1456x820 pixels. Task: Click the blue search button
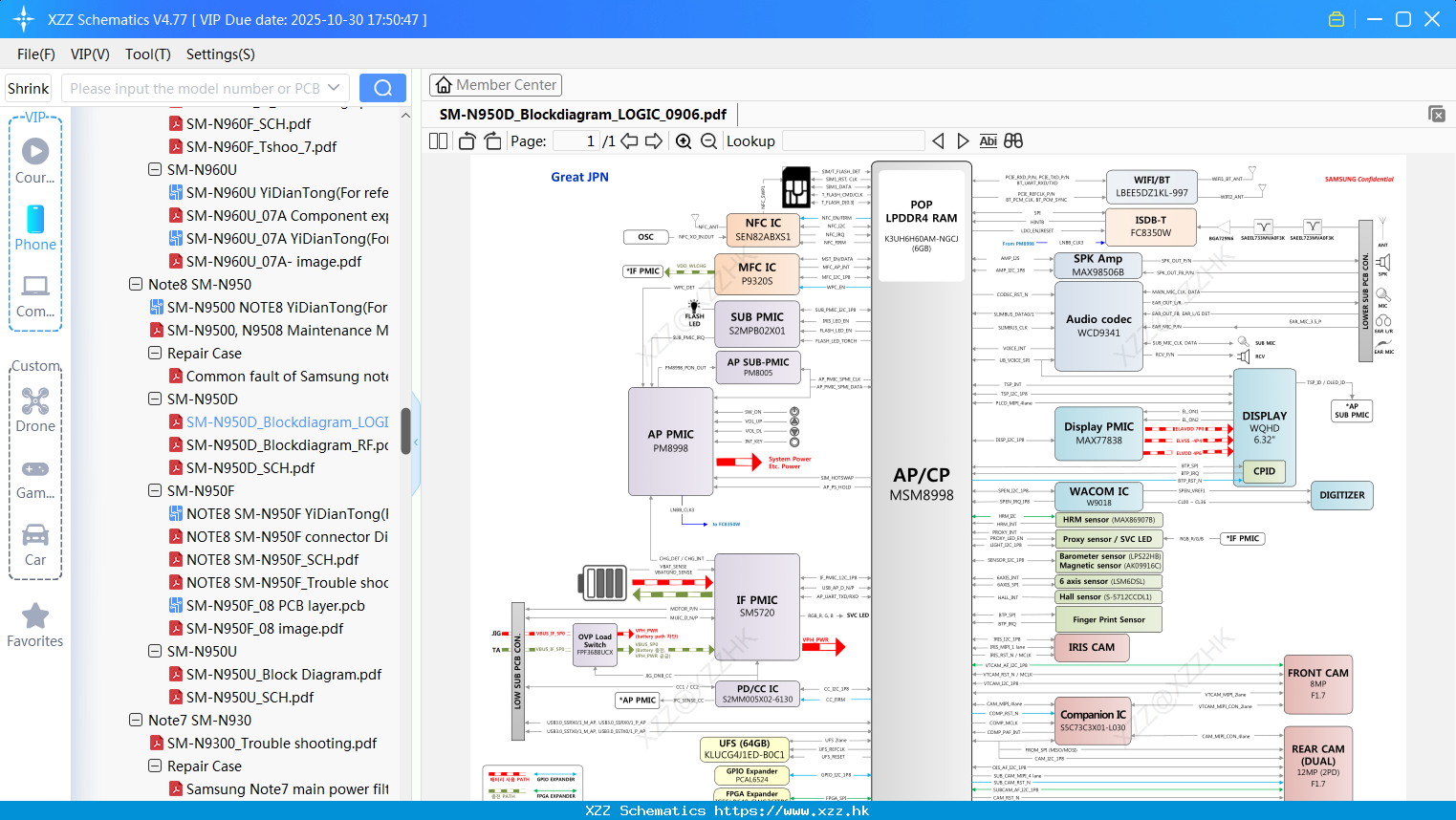[x=382, y=88]
